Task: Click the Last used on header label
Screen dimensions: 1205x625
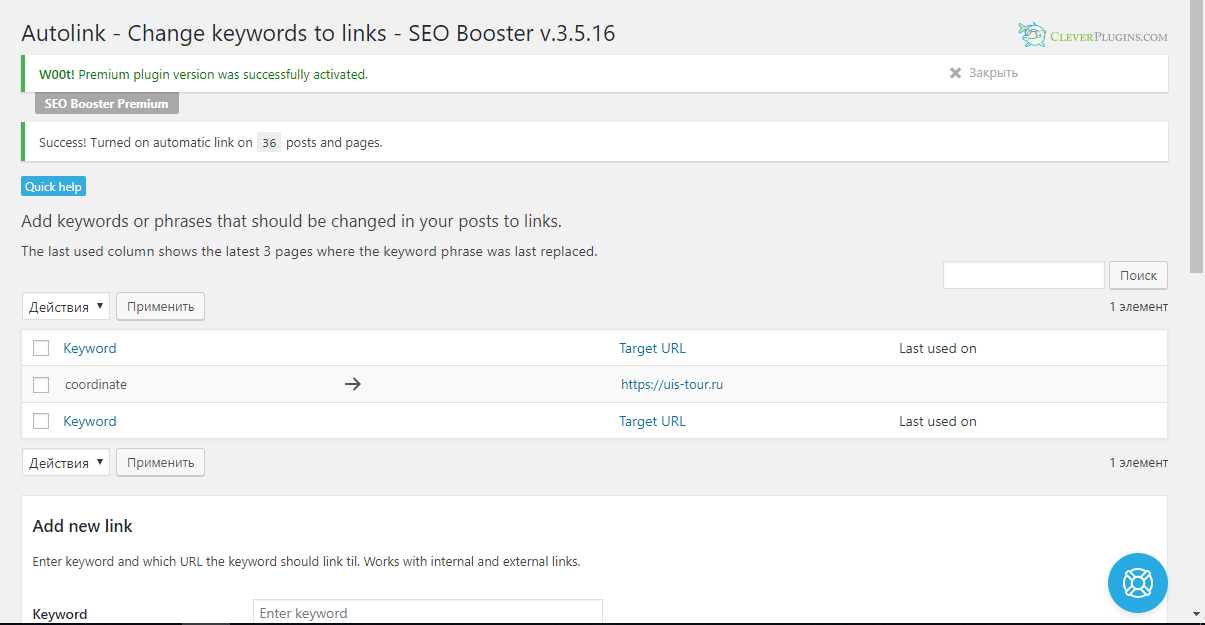Action: tap(938, 348)
